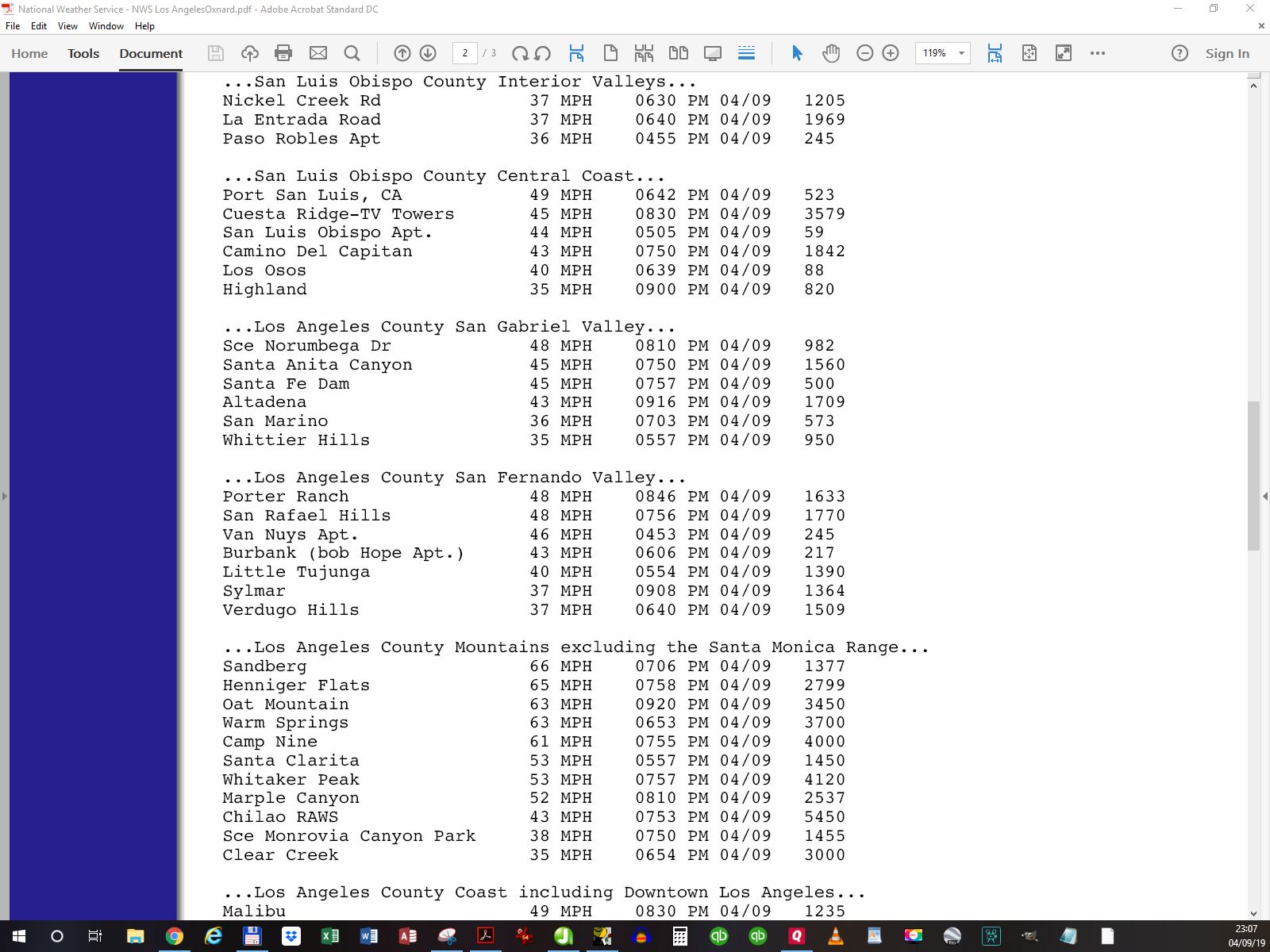The image size is (1270, 952).
Task: Expand the left navigation pane arrow
Action: coord(5,496)
